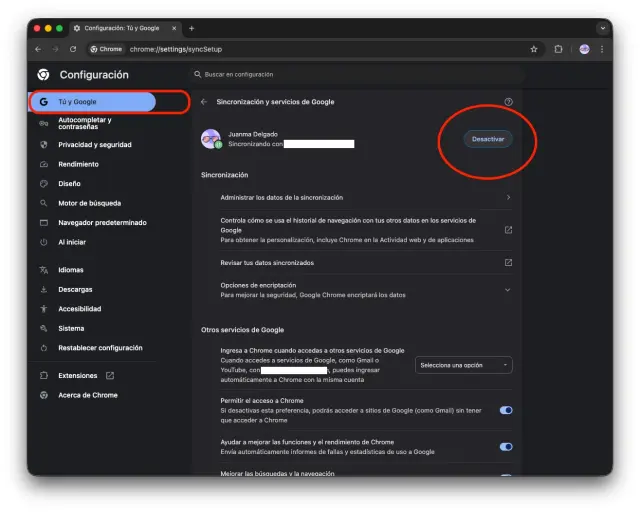This screenshot has height=512, width=640.
Task: Open the Selecciona una opción dropdown
Action: (x=464, y=365)
